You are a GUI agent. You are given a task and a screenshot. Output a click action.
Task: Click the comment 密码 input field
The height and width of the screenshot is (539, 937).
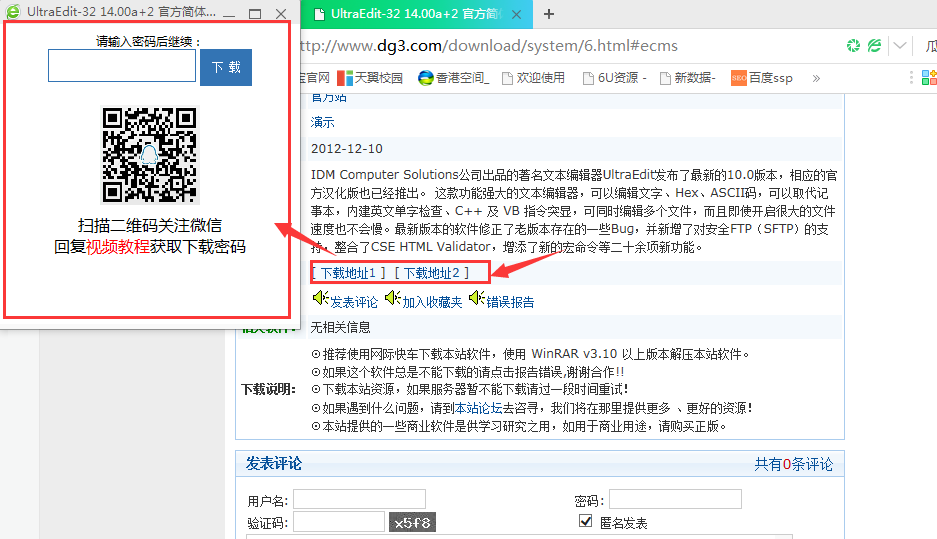(675, 499)
